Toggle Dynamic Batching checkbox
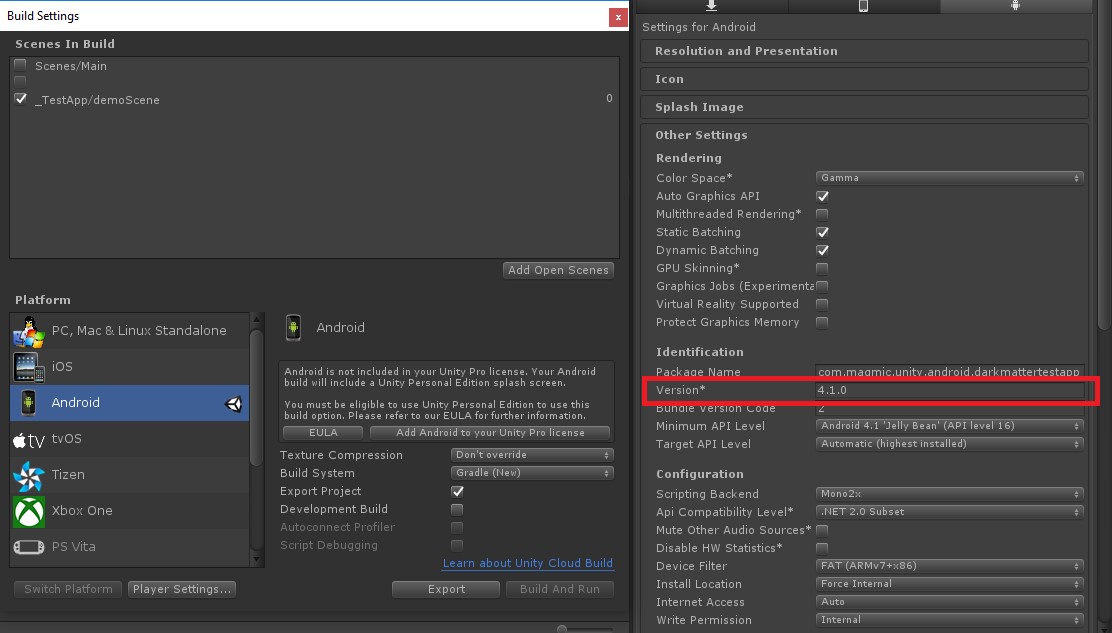Image resolution: width=1112 pixels, height=633 pixels. pyautogui.click(x=823, y=250)
